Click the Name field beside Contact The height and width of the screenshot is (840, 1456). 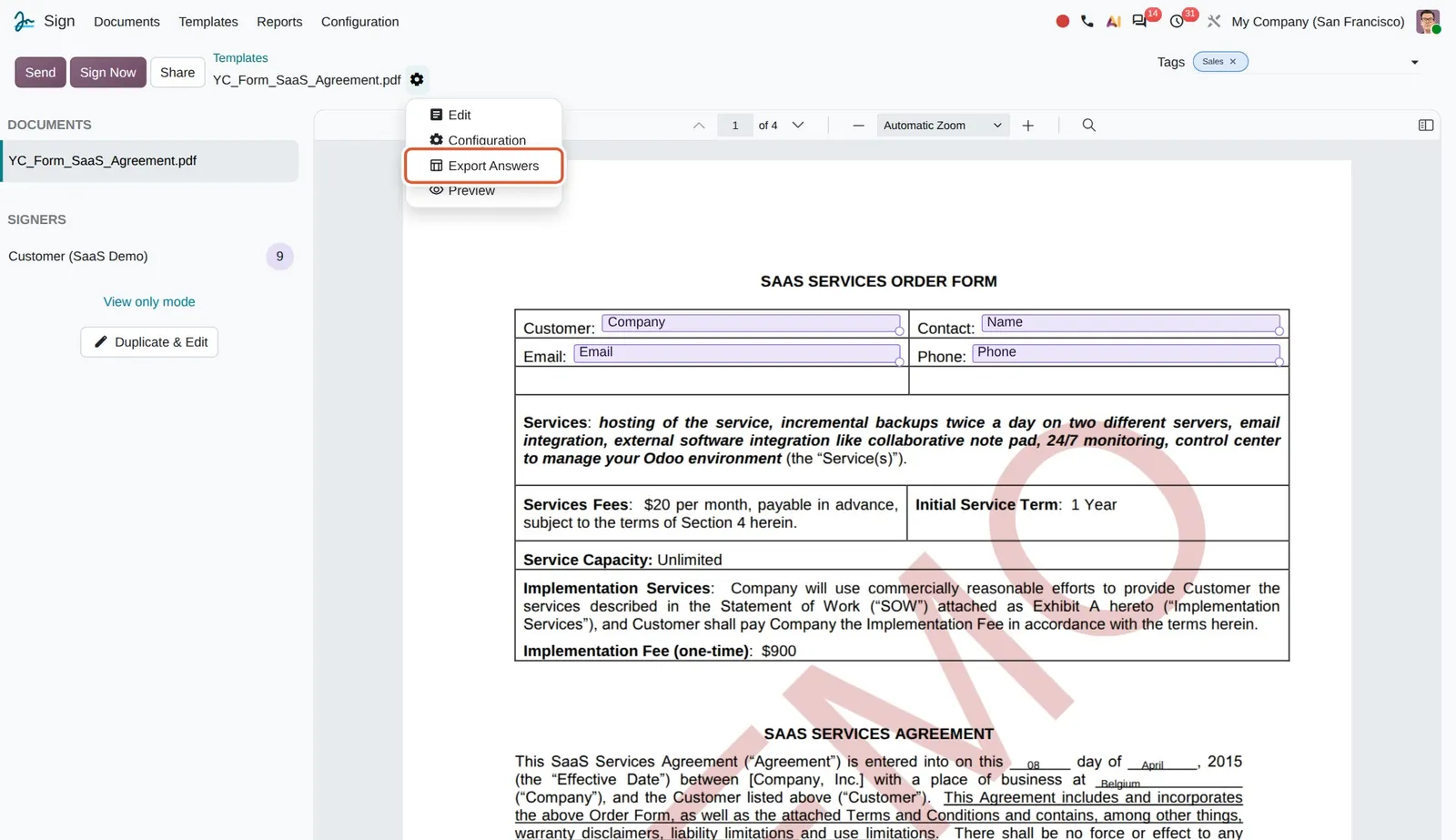(x=1130, y=323)
